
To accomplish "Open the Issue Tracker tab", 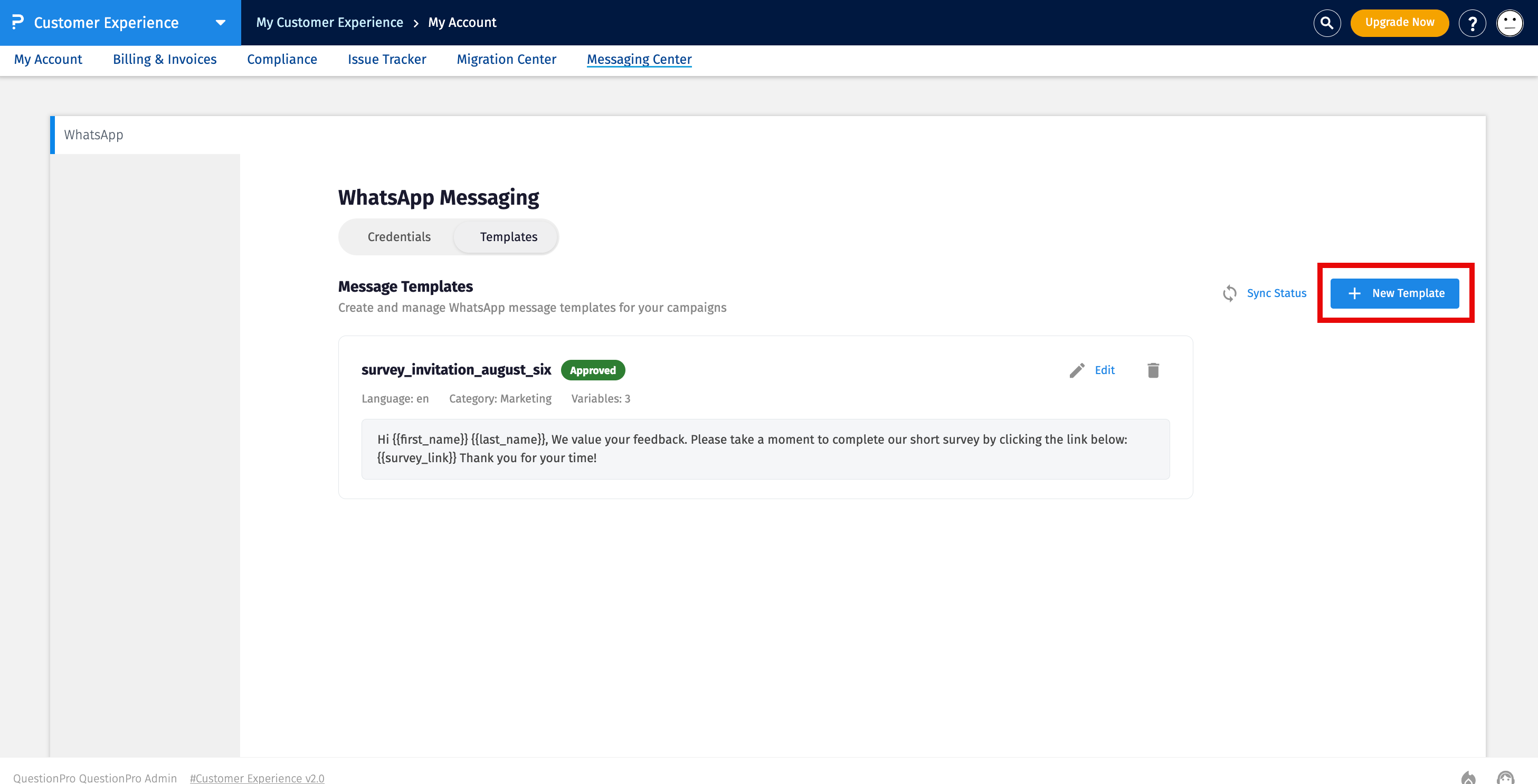I will [387, 59].
